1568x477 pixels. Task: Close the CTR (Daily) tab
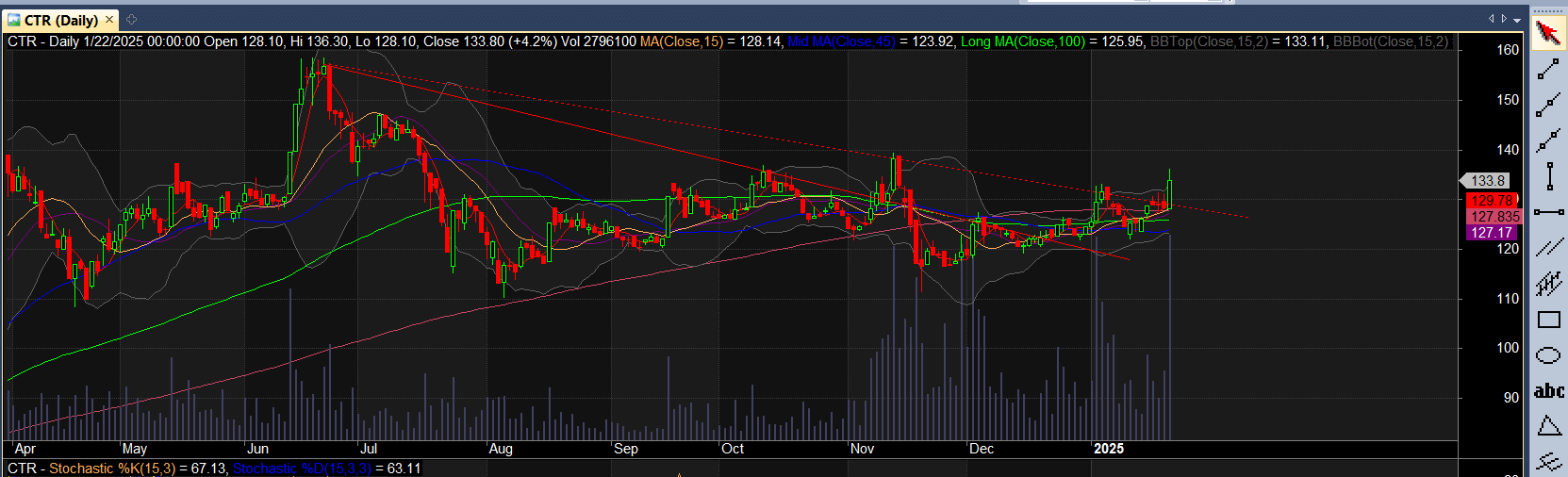click(x=108, y=19)
